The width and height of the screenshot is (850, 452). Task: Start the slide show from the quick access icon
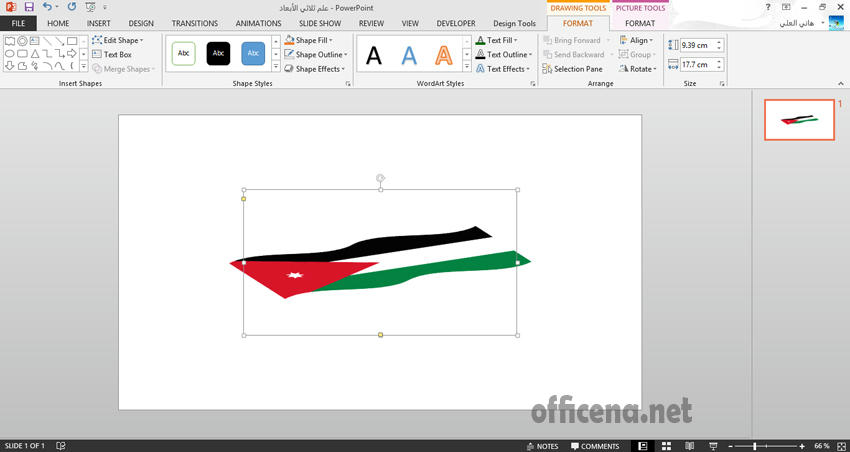click(x=91, y=7)
